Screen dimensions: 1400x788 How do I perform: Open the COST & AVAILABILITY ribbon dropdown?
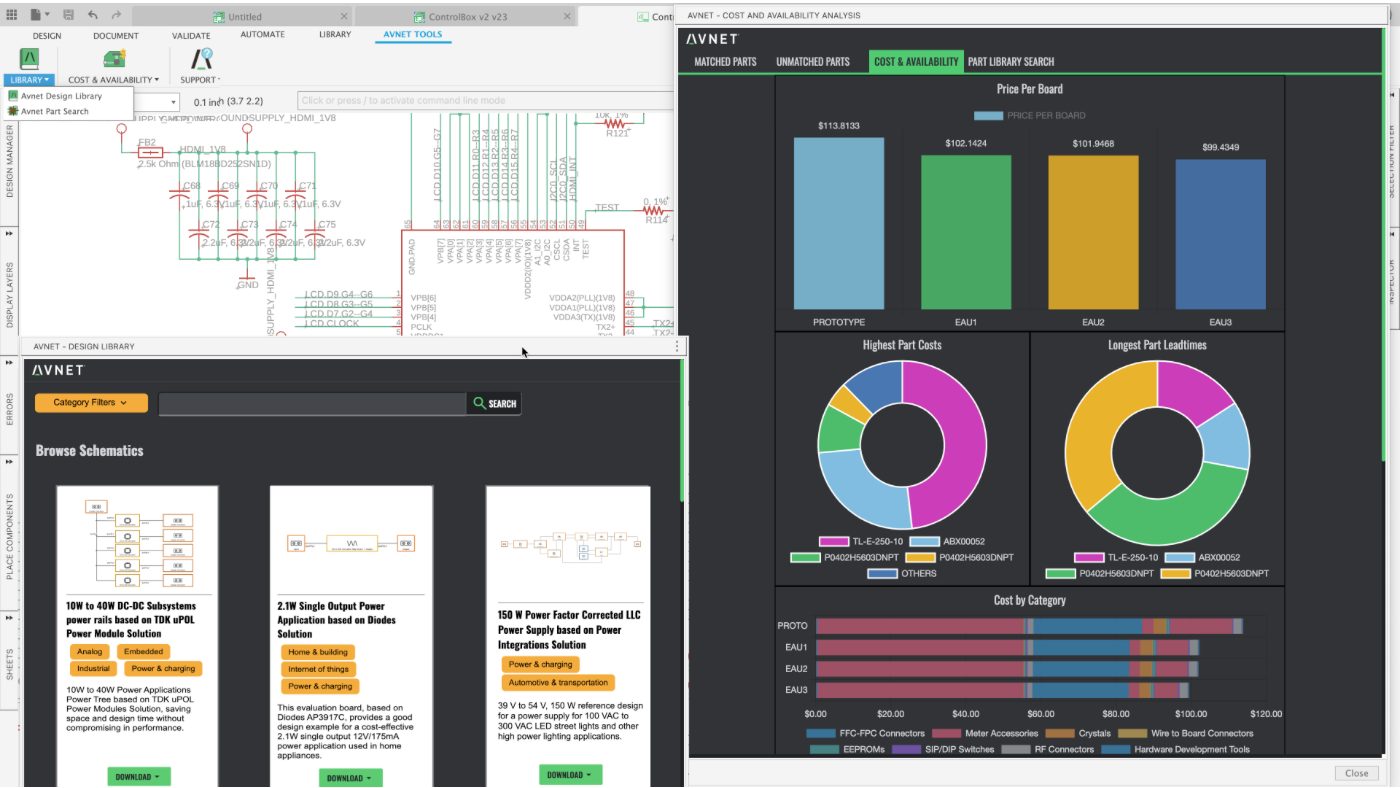113,80
